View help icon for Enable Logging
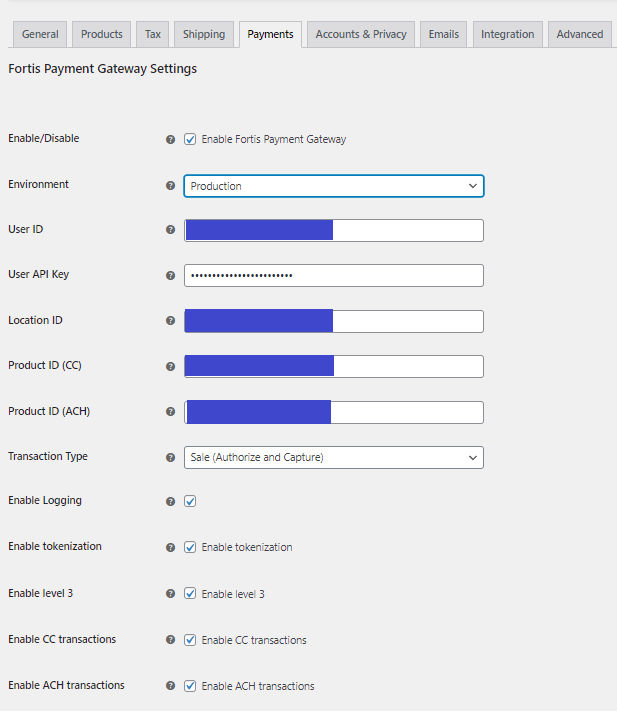The image size is (617, 712). (x=170, y=501)
